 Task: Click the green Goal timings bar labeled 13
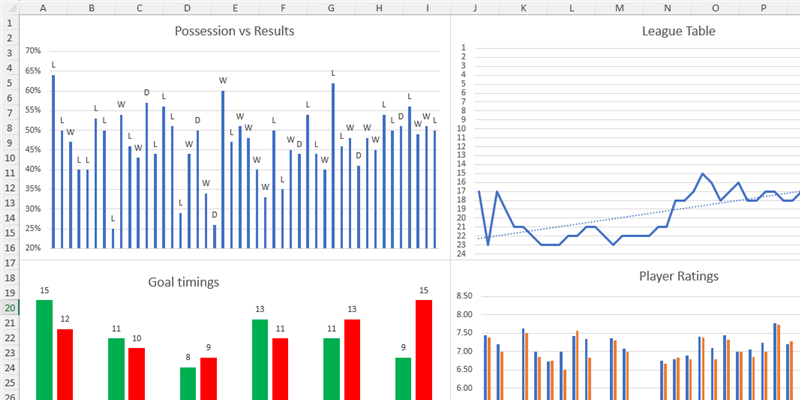click(x=260, y=359)
